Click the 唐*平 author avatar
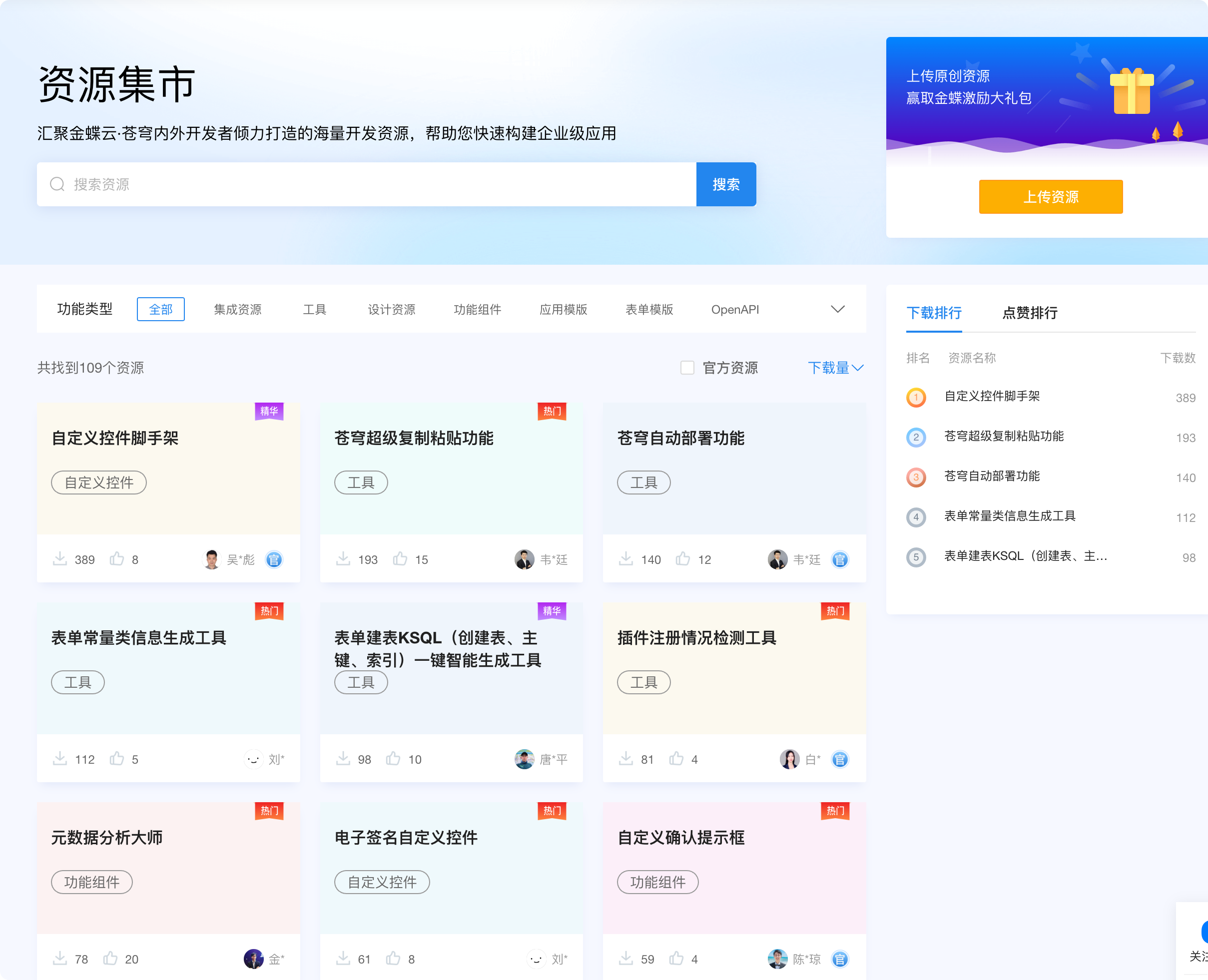This screenshot has height=980, width=1208. pos(524,759)
